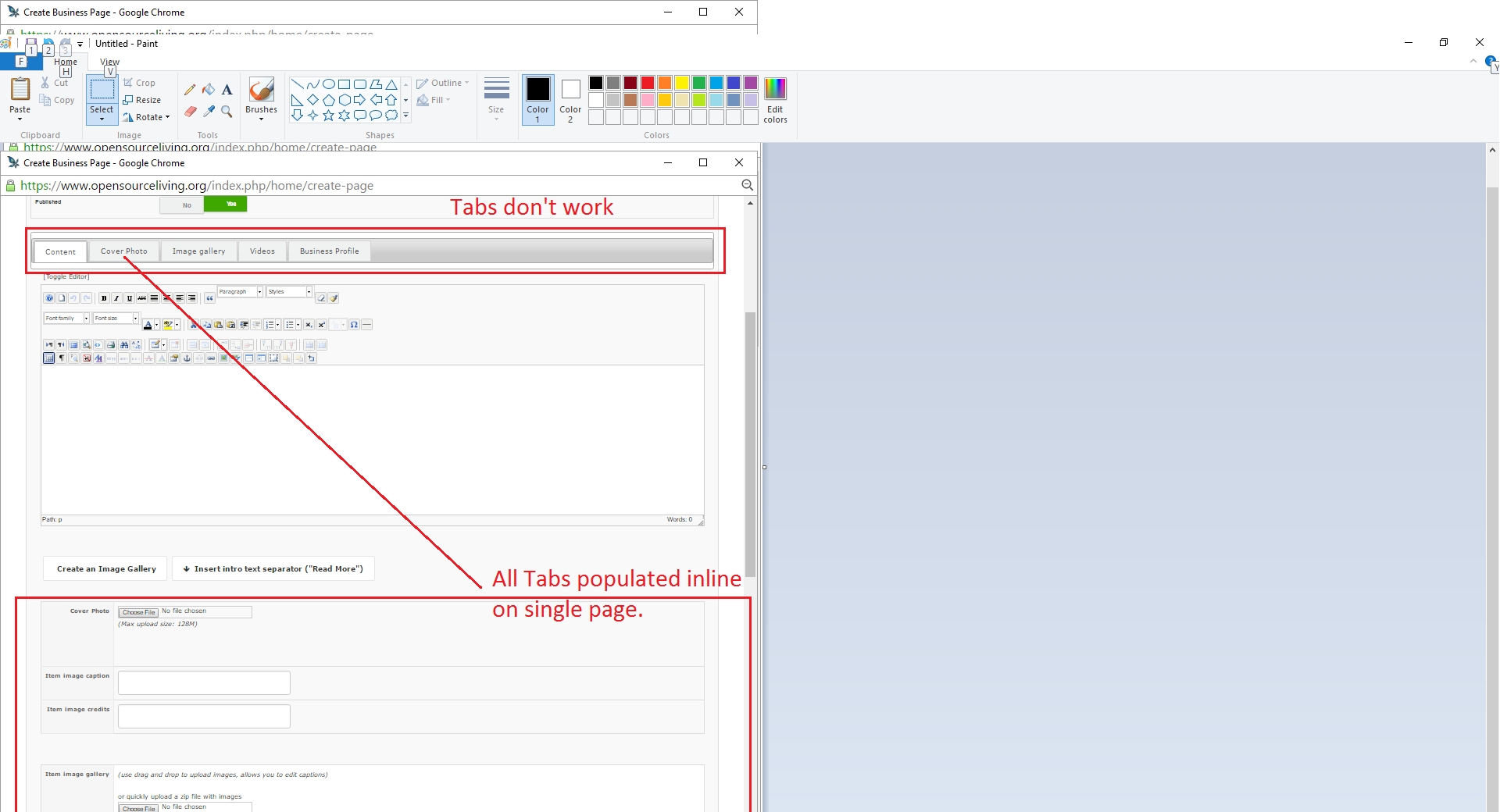1500x812 pixels.
Task: Select the orange color swatch
Action: pos(665,83)
